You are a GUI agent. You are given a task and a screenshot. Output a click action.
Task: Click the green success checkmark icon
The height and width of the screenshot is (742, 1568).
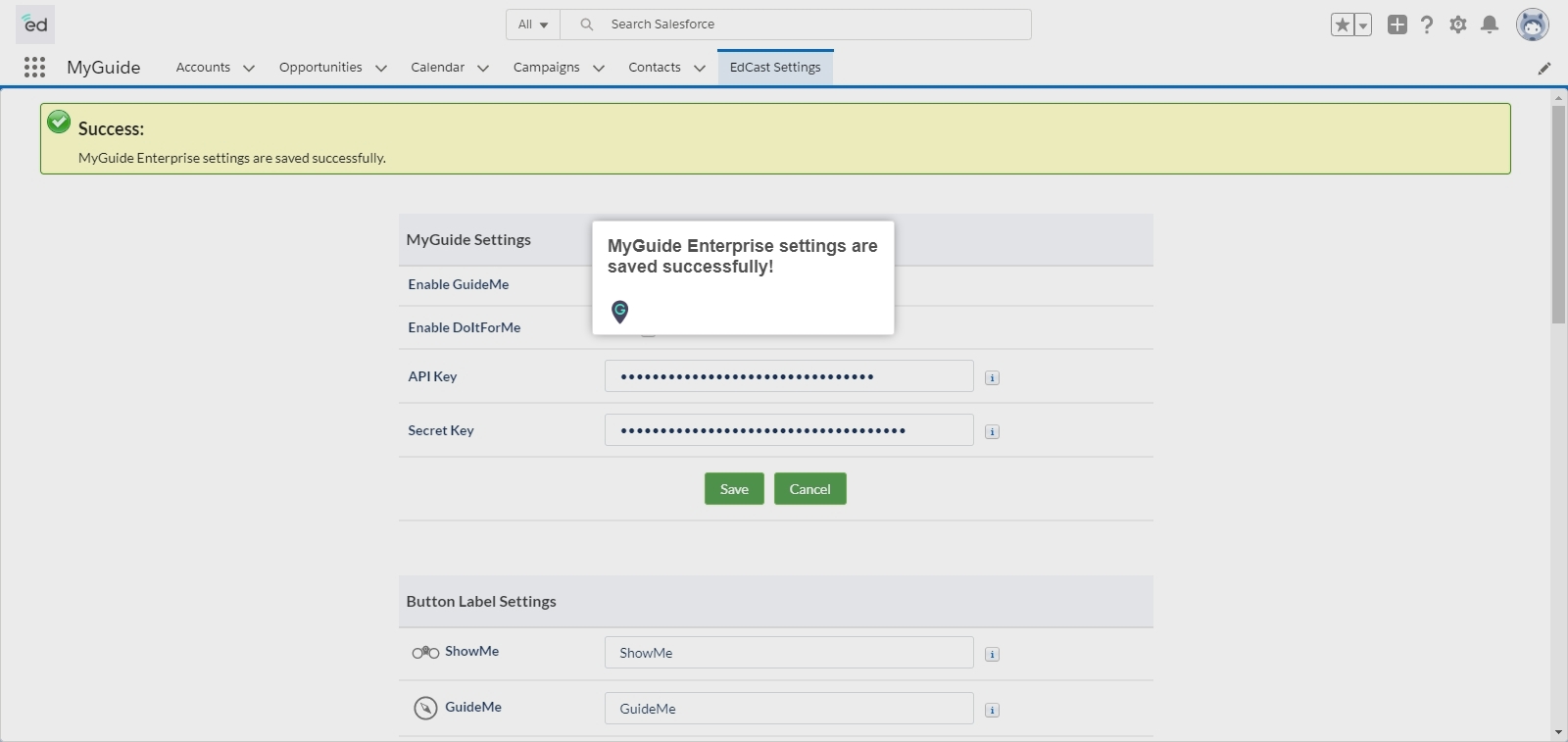(59, 122)
